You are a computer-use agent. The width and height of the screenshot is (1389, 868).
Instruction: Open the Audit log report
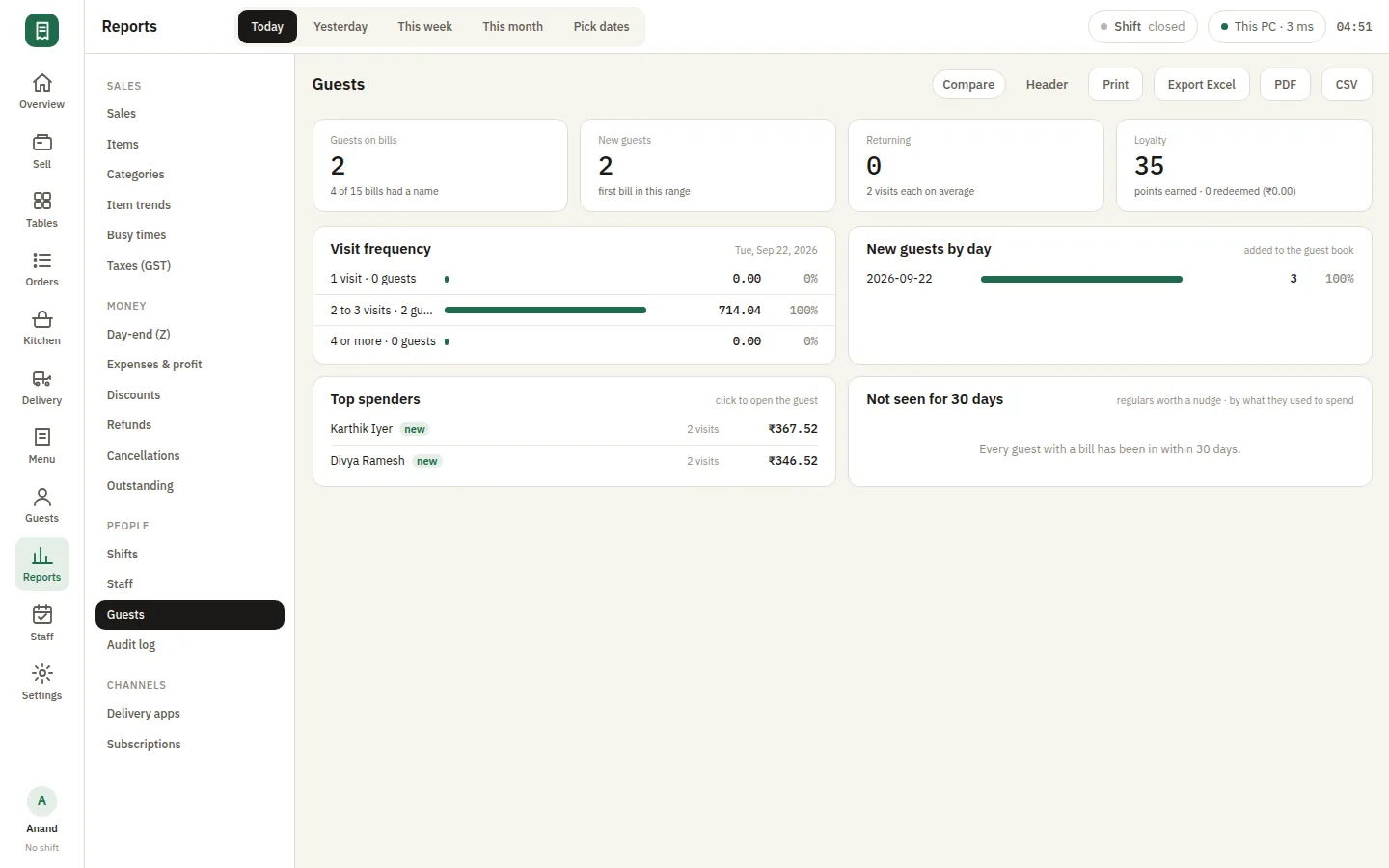190,645
